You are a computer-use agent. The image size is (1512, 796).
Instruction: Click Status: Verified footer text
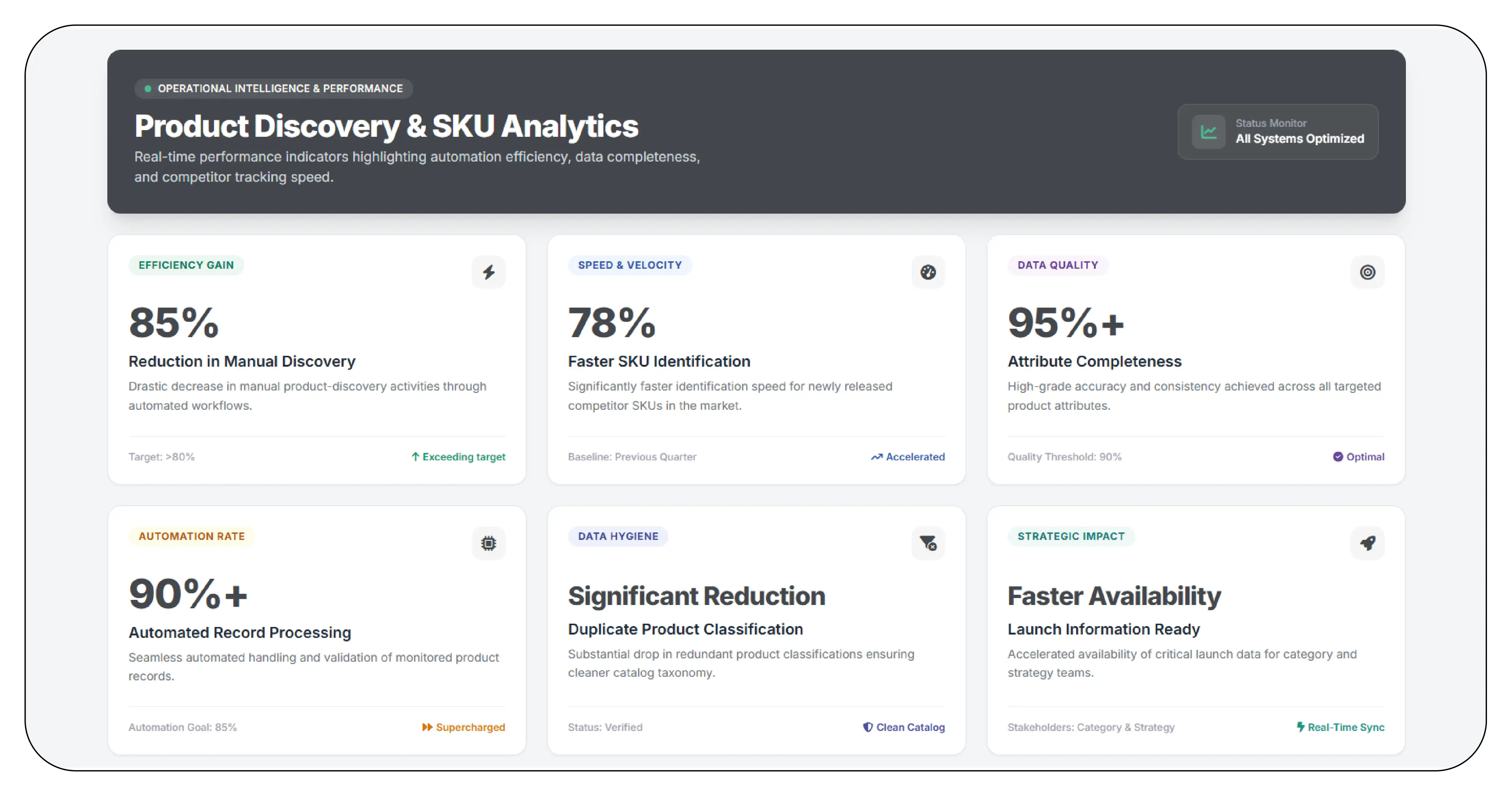coord(605,727)
